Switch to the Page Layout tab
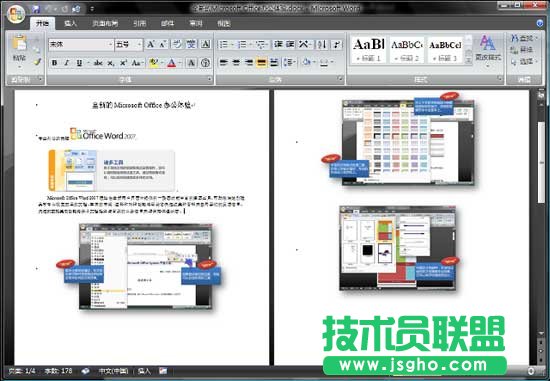This screenshot has width=550, height=381. coord(105,24)
